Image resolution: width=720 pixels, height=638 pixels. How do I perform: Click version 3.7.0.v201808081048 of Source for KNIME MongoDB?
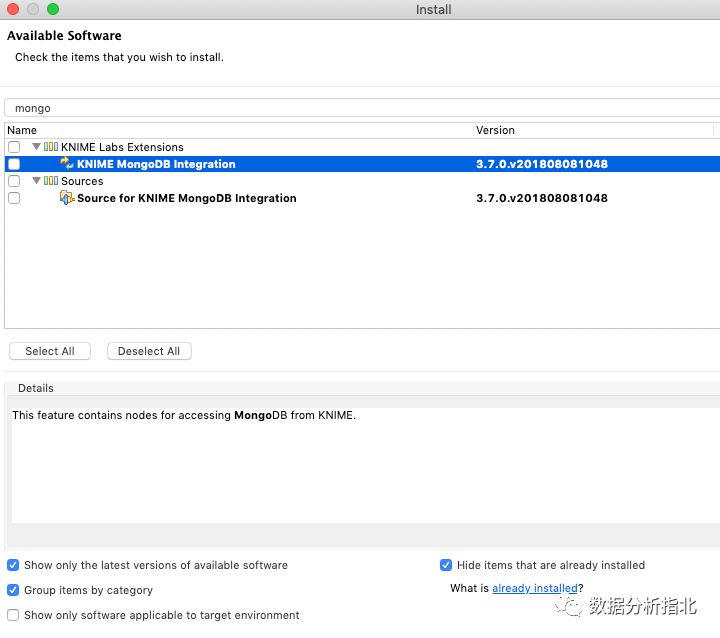tap(542, 198)
